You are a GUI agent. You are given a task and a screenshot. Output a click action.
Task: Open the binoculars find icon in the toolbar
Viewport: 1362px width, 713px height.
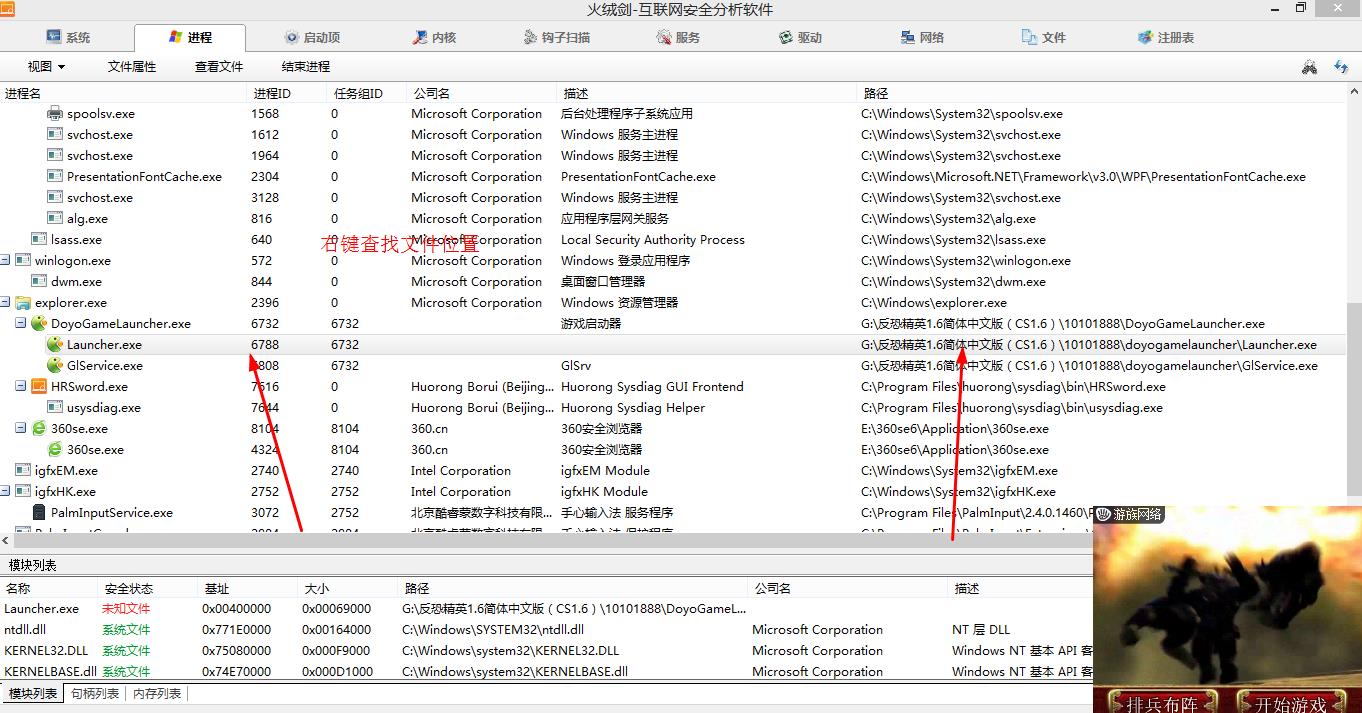coord(1309,67)
